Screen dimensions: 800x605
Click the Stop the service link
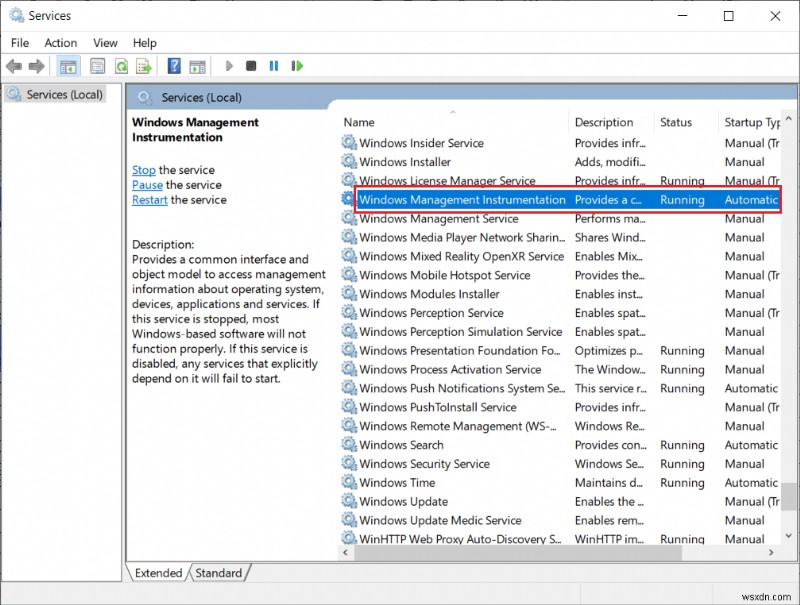(x=143, y=170)
